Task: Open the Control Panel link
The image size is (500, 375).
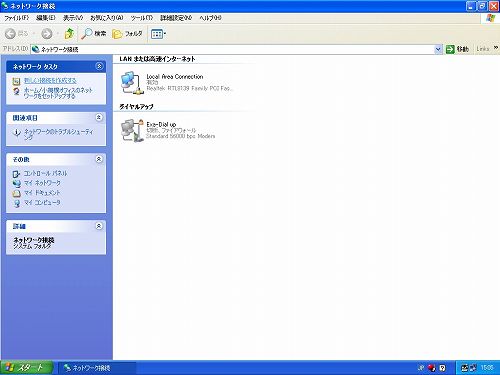Action: click(45, 173)
